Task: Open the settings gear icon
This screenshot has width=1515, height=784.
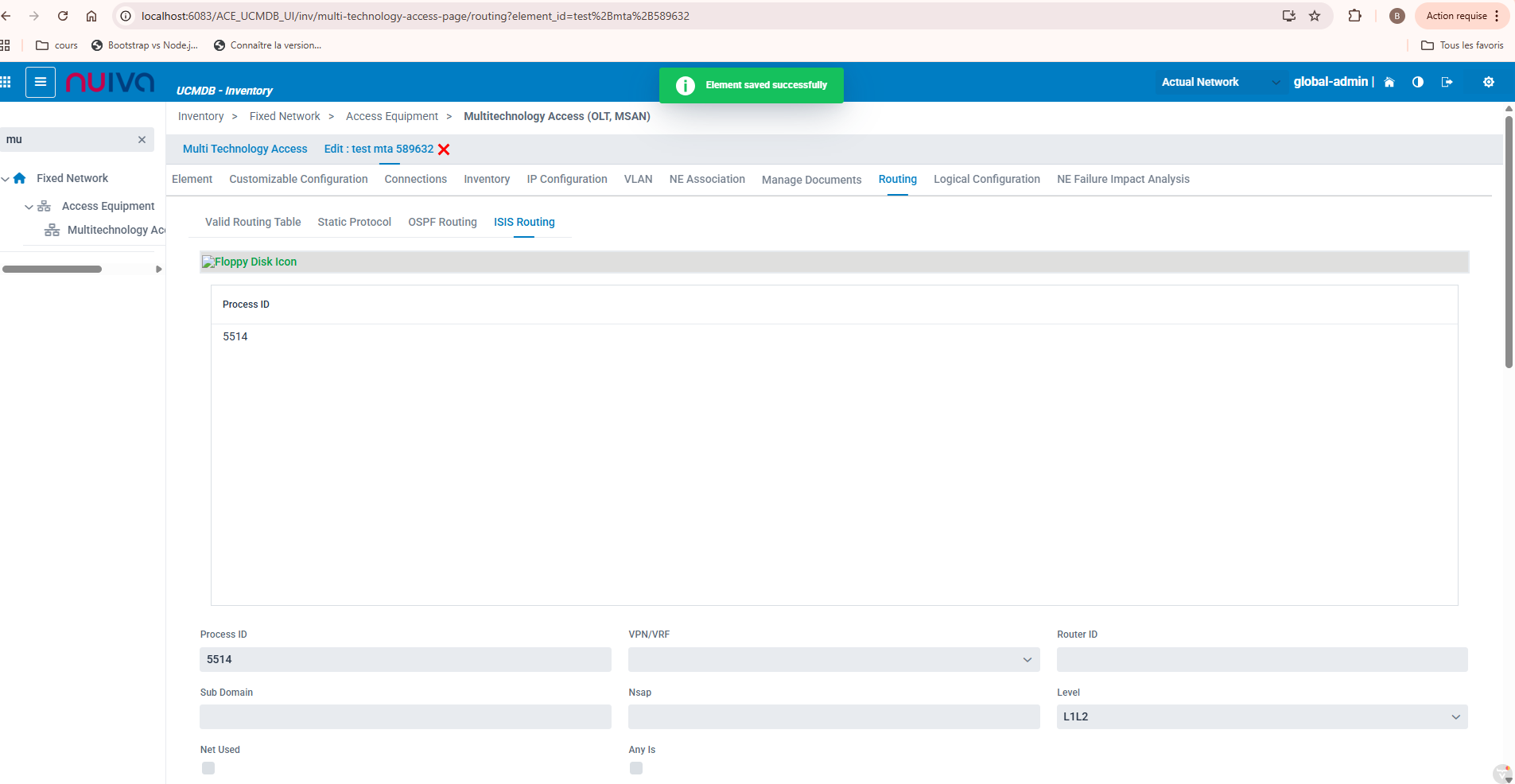Action: pos(1488,82)
